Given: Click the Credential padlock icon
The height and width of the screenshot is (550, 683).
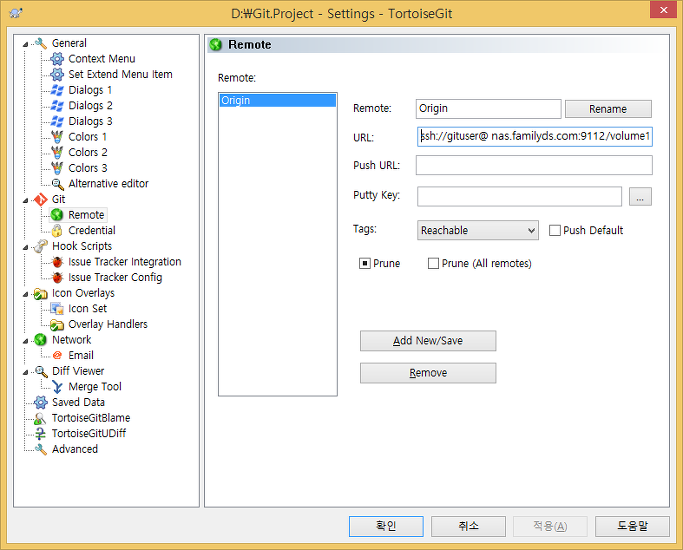Looking at the screenshot, I should [x=57, y=230].
